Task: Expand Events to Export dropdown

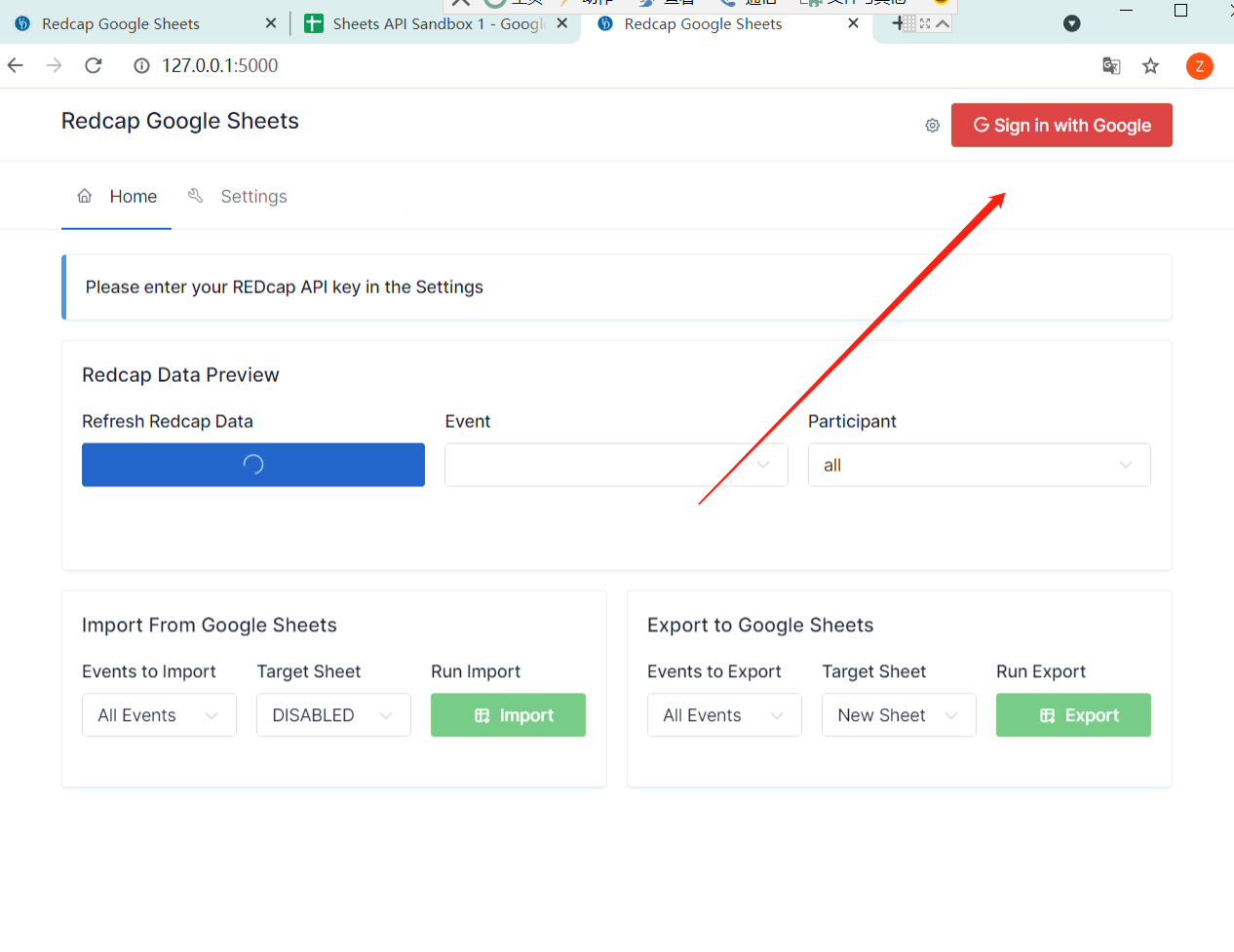Action: [724, 715]
